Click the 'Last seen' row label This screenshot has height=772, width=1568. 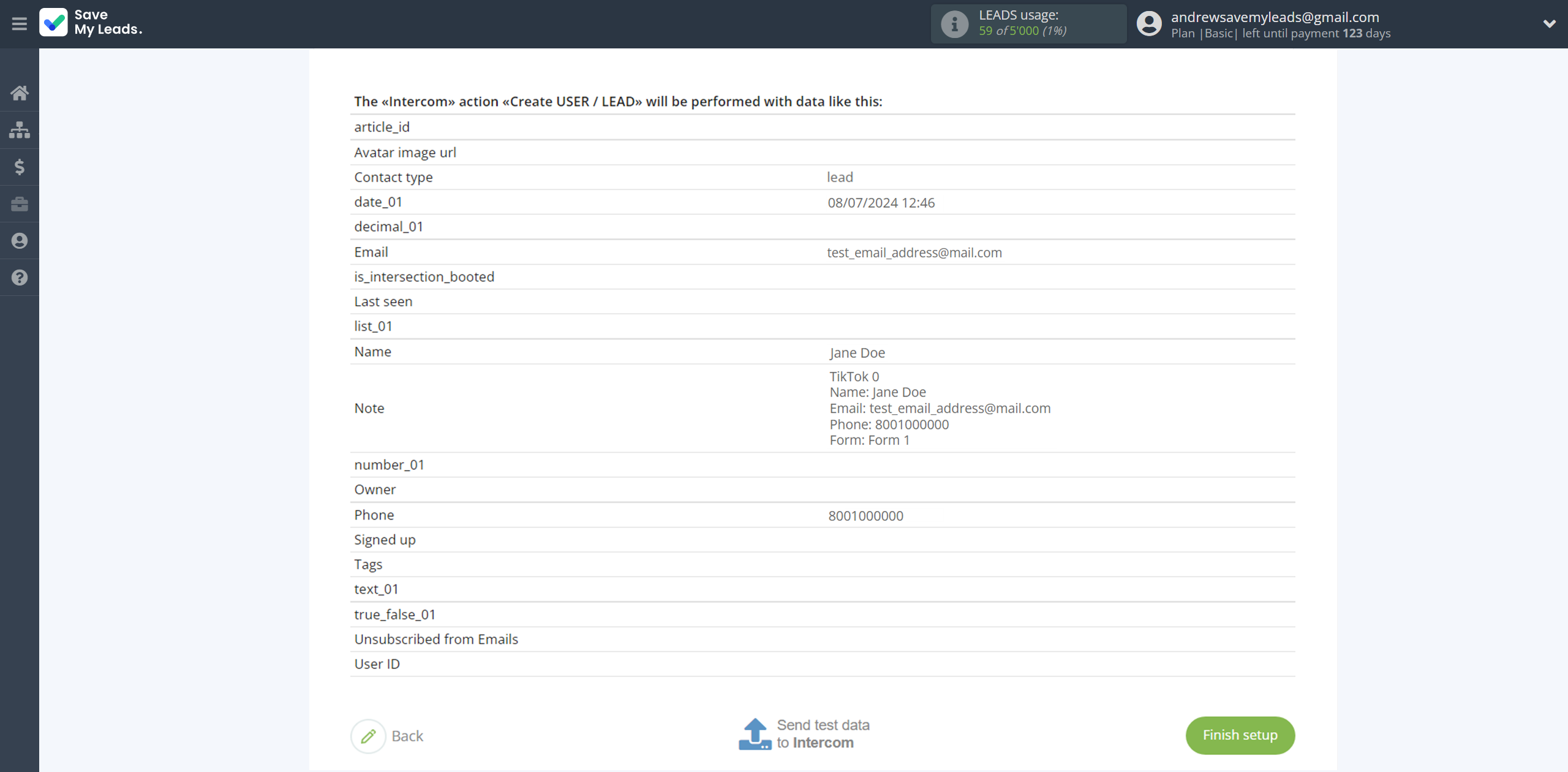[383, 301]
